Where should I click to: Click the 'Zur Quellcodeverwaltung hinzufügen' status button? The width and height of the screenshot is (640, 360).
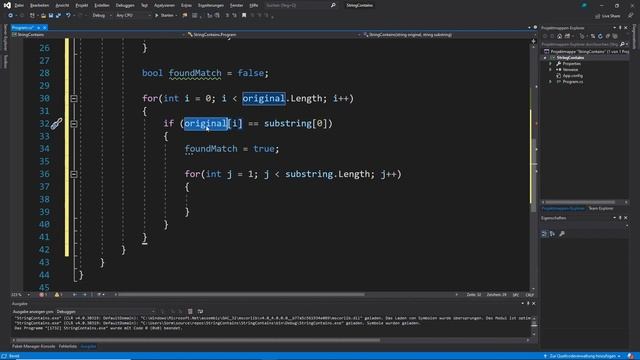(x=582, y=356)
